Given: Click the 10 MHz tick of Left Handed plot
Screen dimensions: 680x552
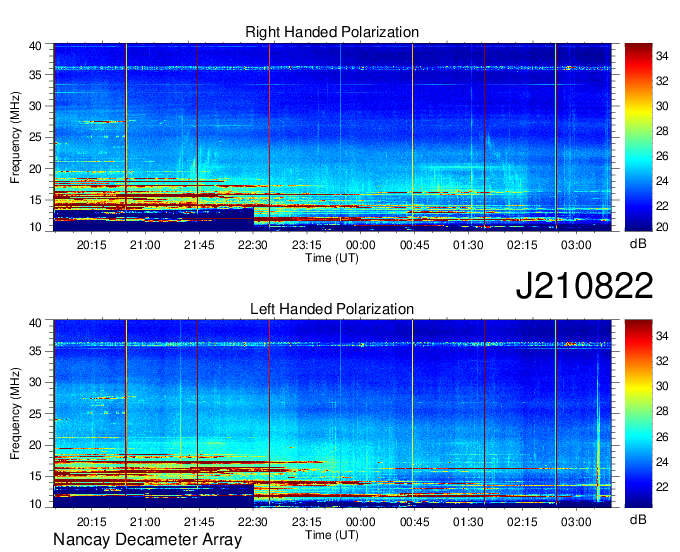Looking at the screenshot, I should (x=35, y=504).
